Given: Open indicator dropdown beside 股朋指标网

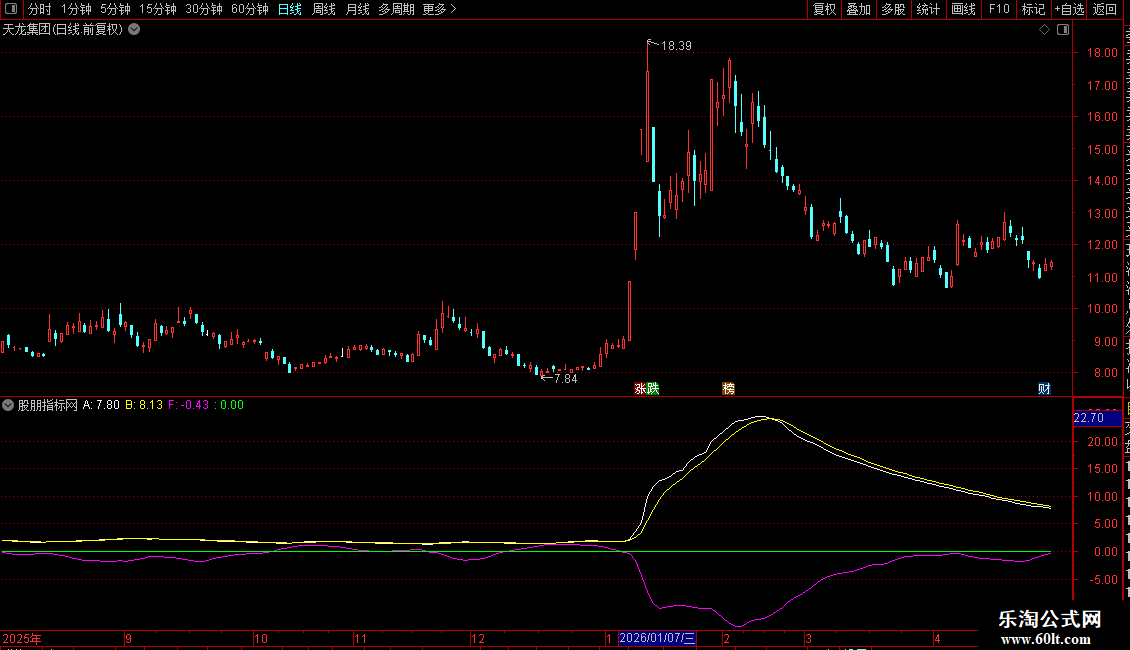Looking at the screenshot, I should (8, 405).
